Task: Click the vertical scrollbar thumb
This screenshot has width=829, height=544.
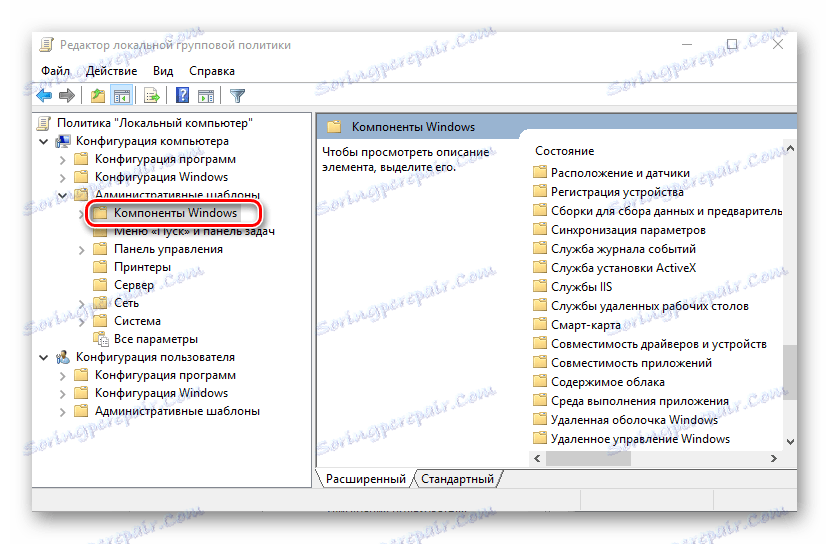Action: pos(790,372)
